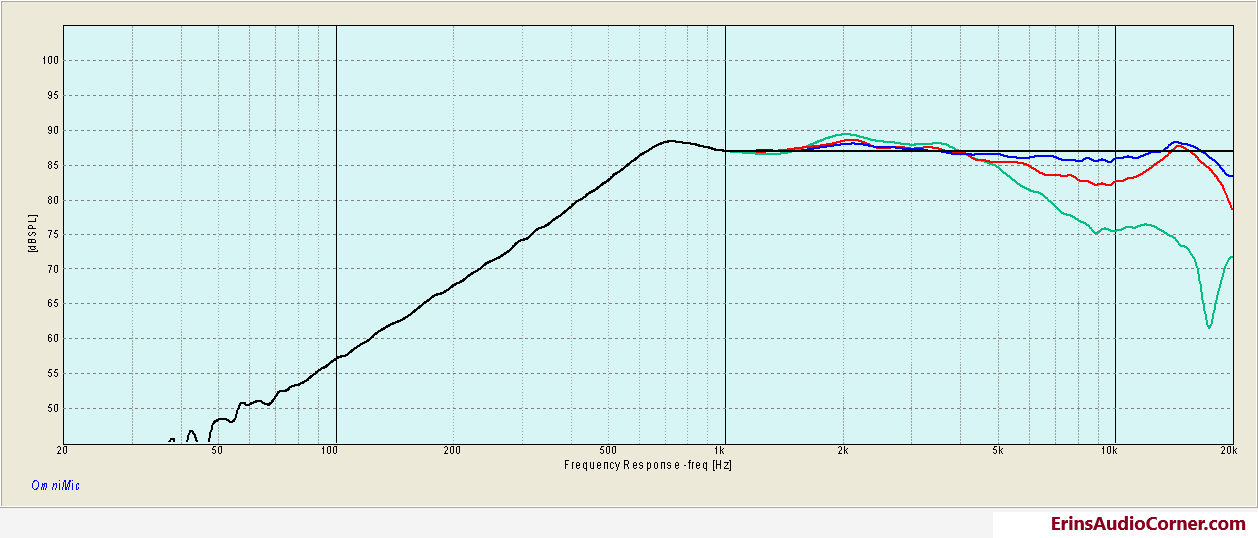Click the black curve's peak near 700 Hz
1258x538 pixels.
670,141
